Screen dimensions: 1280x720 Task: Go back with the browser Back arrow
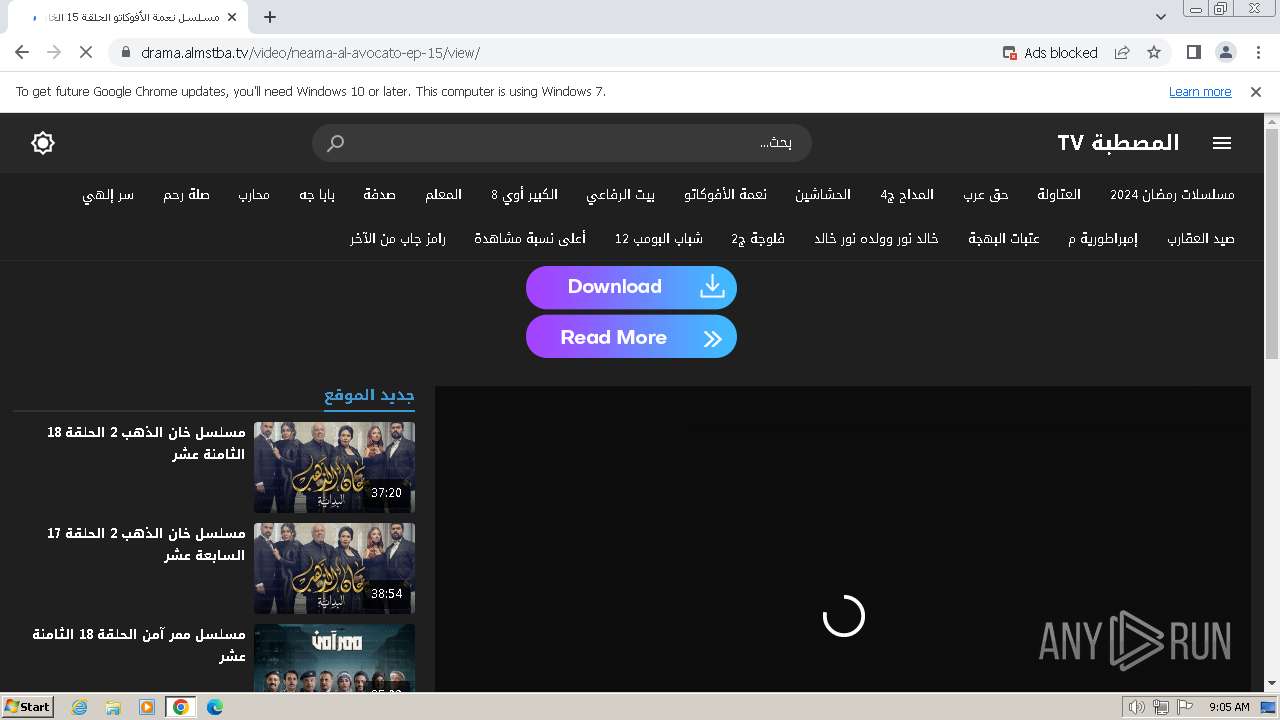[x=22, y=52]
